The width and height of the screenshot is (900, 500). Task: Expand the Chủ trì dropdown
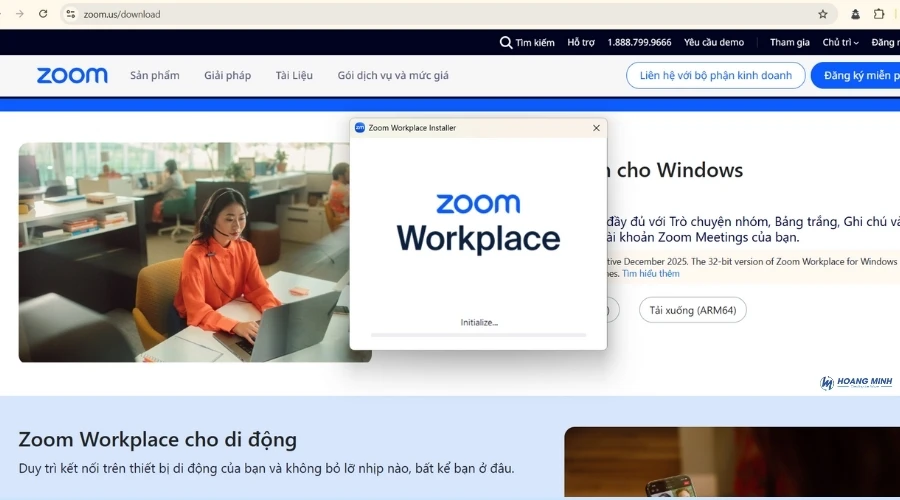click(x=840, y=42)
